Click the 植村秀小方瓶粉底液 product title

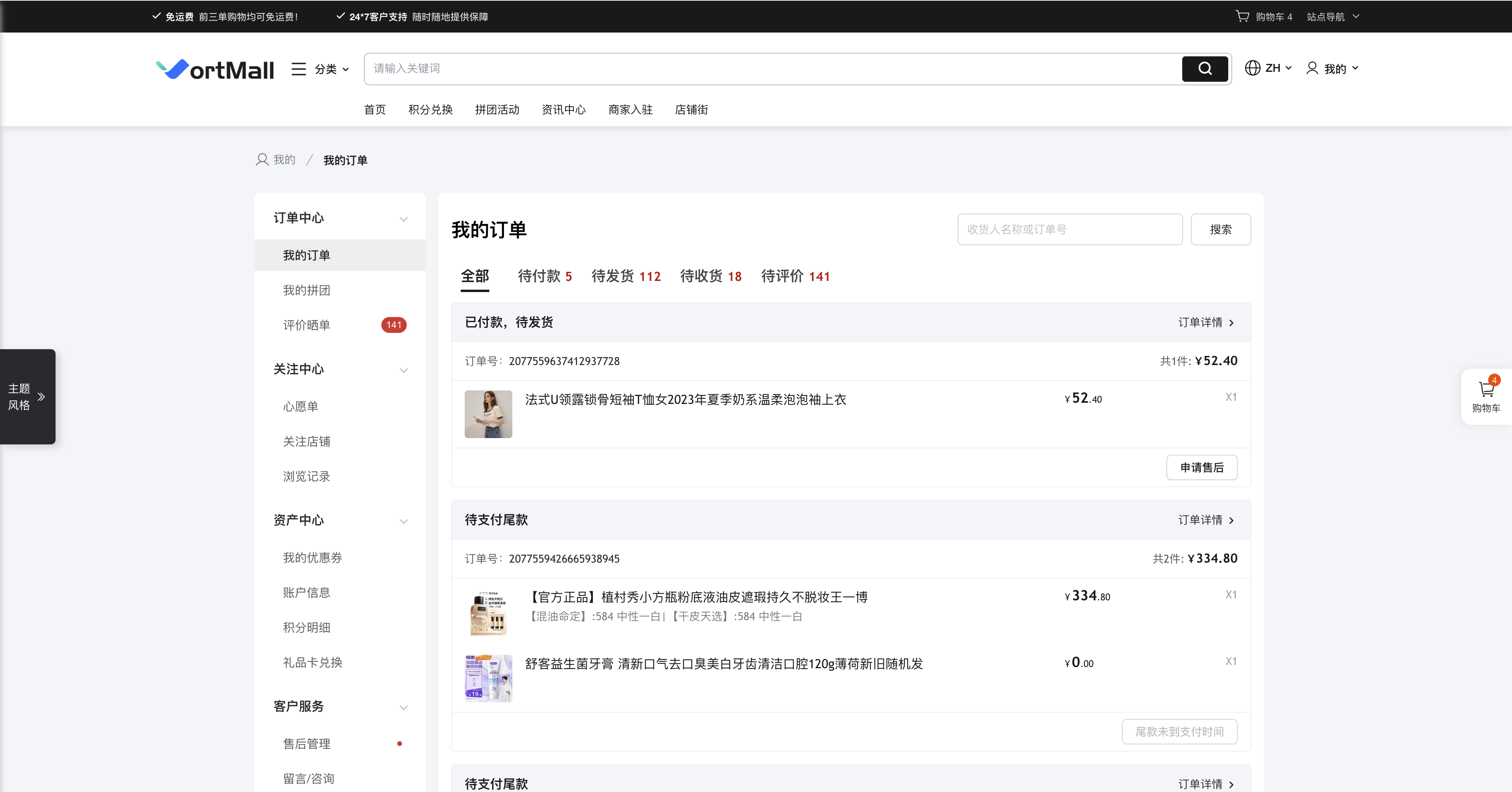click(x=697, y=597)
